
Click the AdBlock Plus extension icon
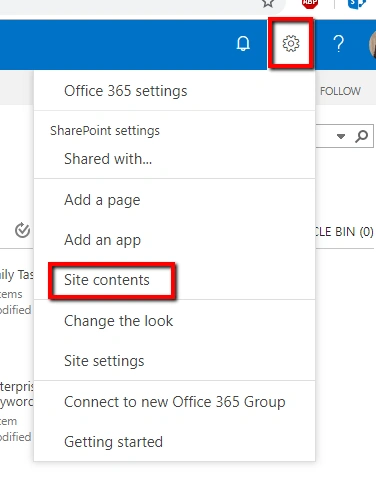310,3
